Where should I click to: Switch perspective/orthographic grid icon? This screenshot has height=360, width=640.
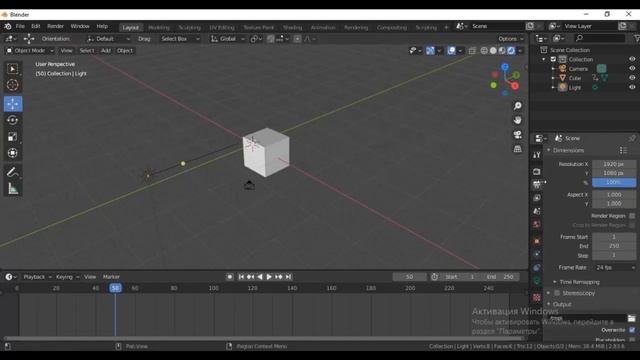click(x=518, y=149)
